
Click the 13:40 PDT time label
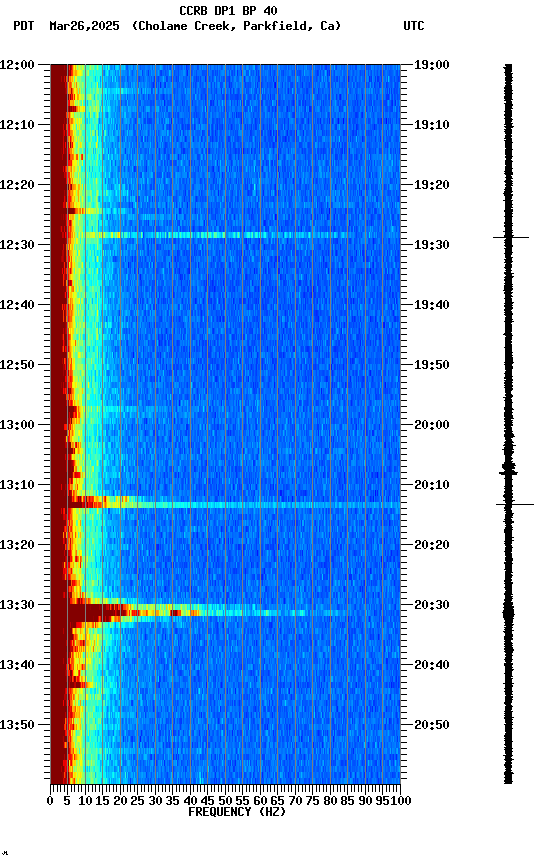click(17, 666)
